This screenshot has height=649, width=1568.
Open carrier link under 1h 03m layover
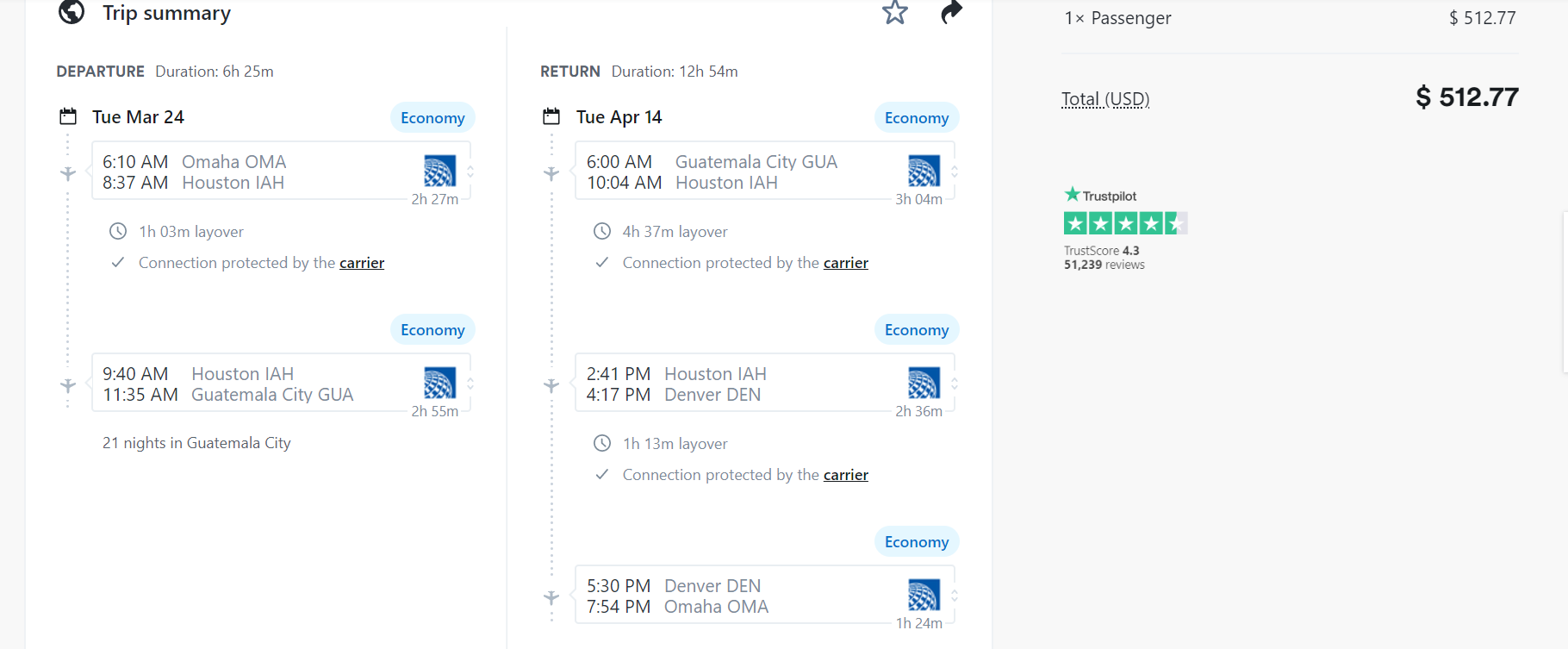point(362,263)
